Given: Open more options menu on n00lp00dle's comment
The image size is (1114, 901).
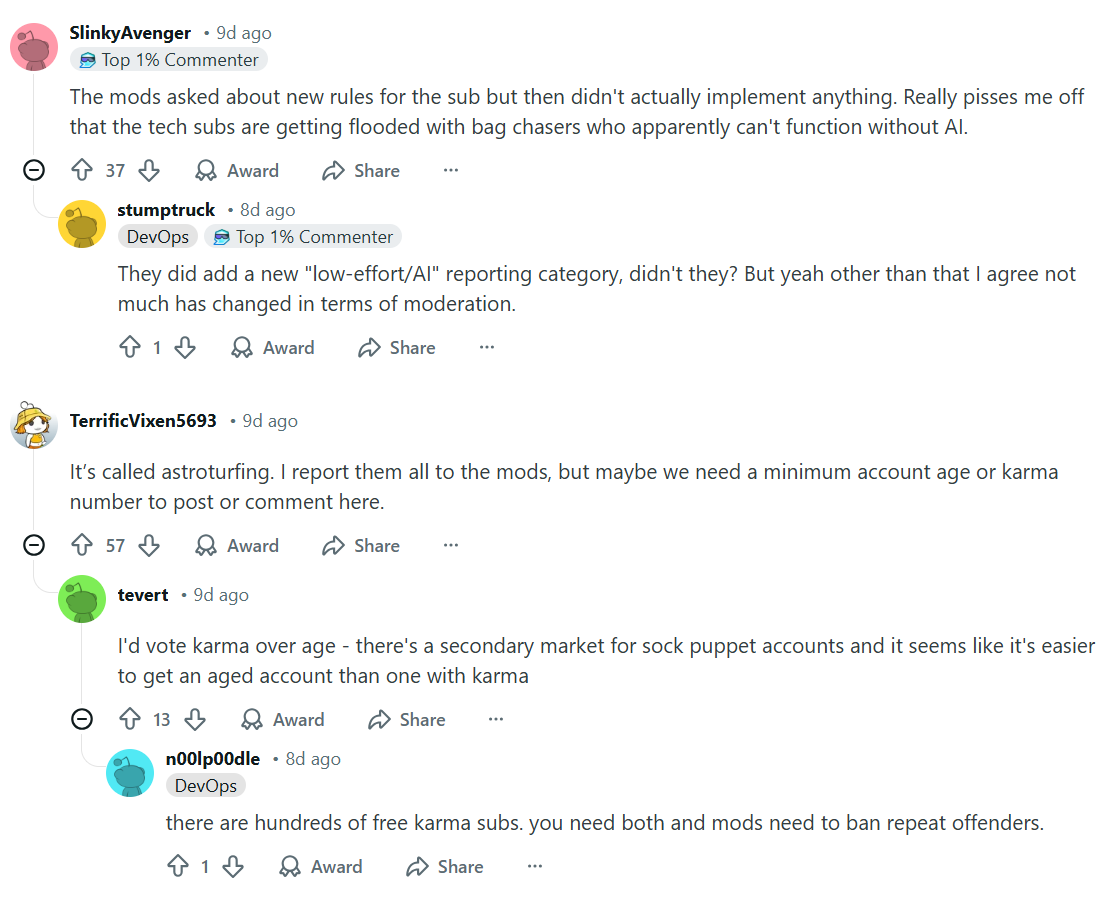Looking at the screenshot, I should [x=534, y=866].
